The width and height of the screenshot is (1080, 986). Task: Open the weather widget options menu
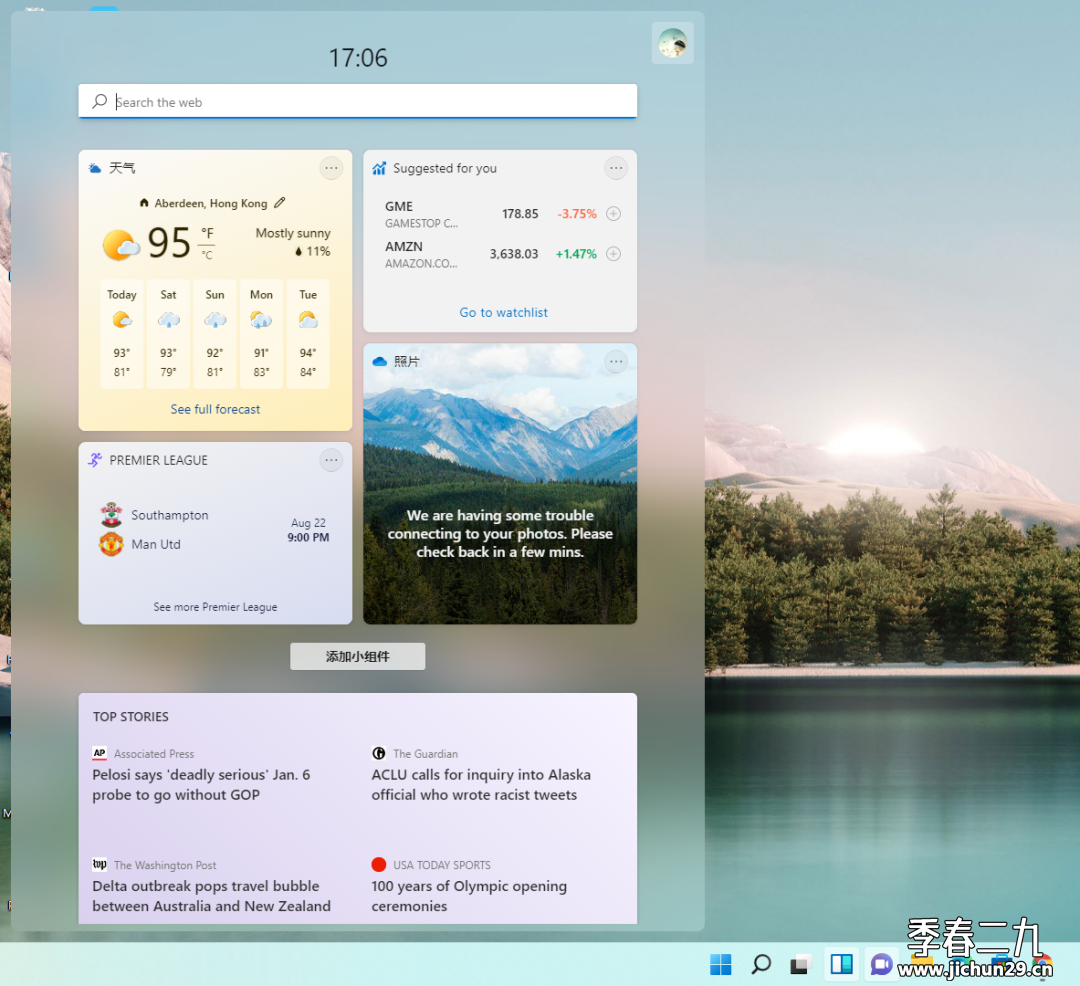click(331, 168)
